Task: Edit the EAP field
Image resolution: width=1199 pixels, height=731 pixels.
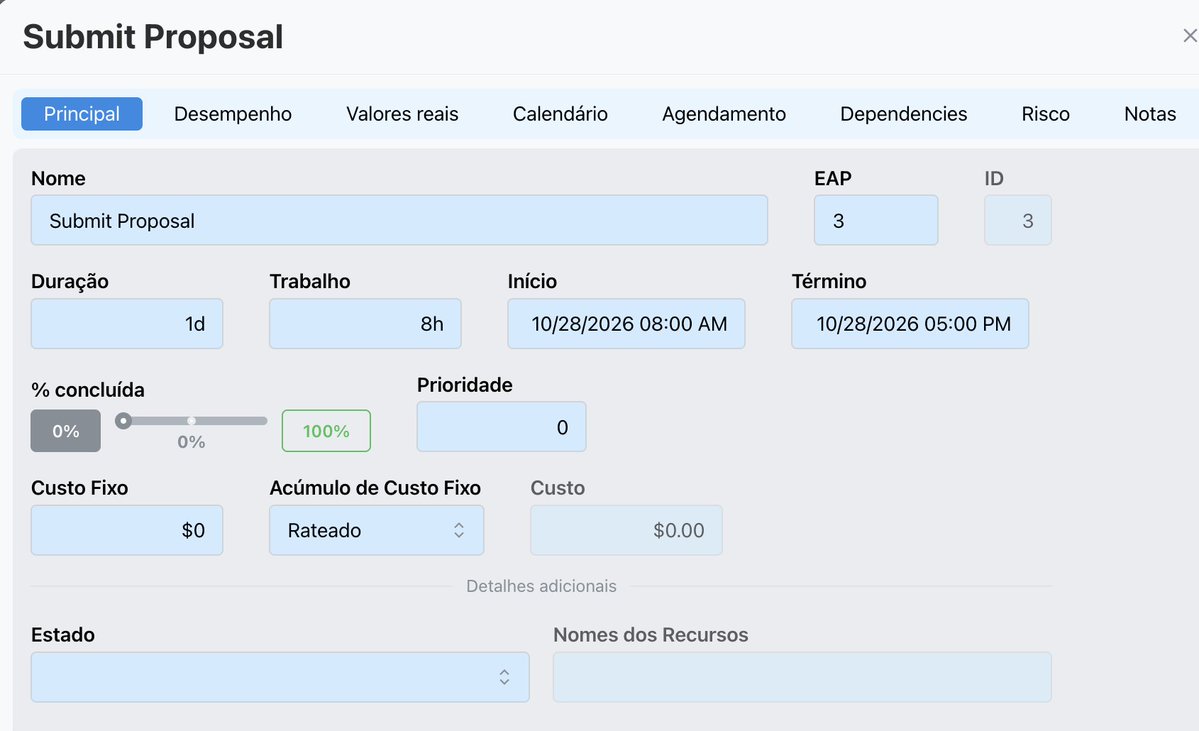Action: 876,220
